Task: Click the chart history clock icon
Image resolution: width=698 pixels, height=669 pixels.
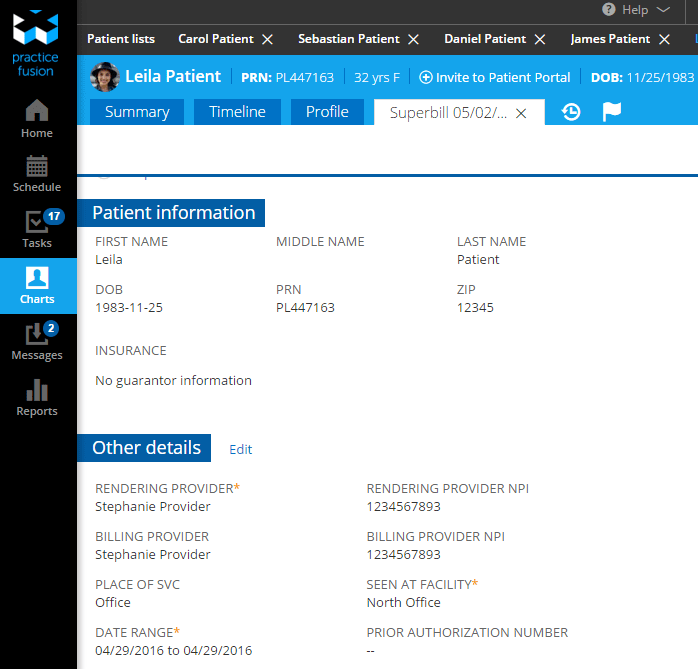Action: click(x=571, y=112)
